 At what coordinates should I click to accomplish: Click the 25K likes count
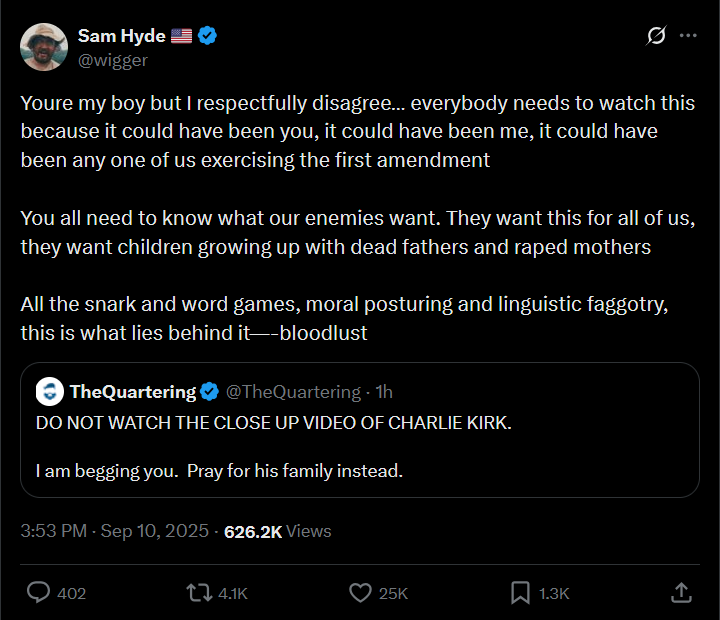point(393,593)
